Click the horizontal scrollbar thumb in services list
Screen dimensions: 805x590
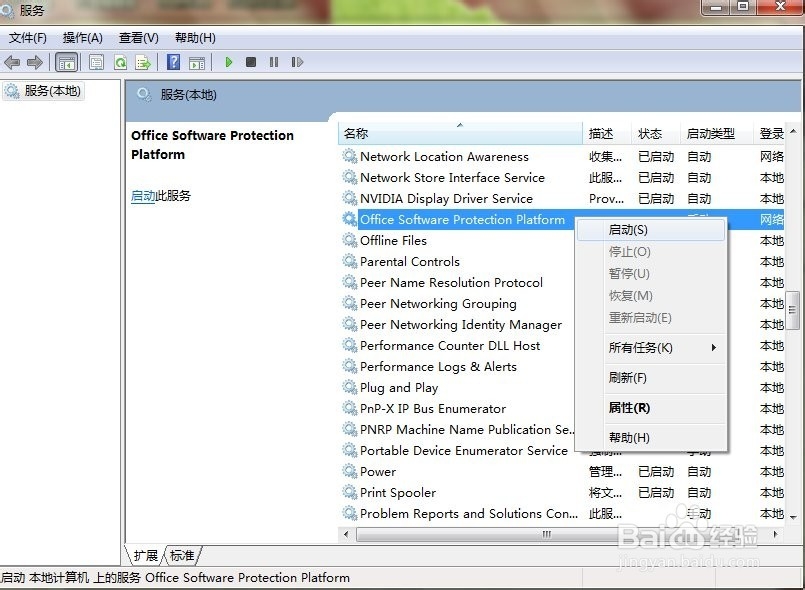click(547, 534)
